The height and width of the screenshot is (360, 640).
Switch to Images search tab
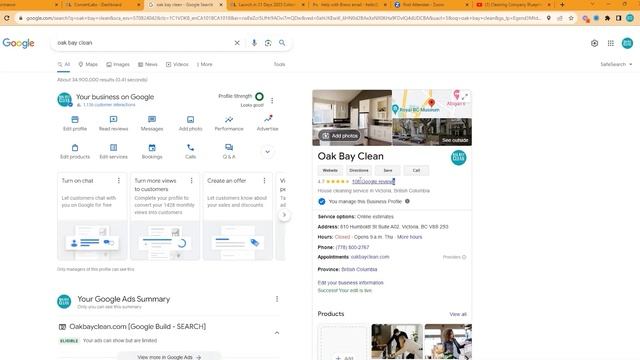coord(118,64)
